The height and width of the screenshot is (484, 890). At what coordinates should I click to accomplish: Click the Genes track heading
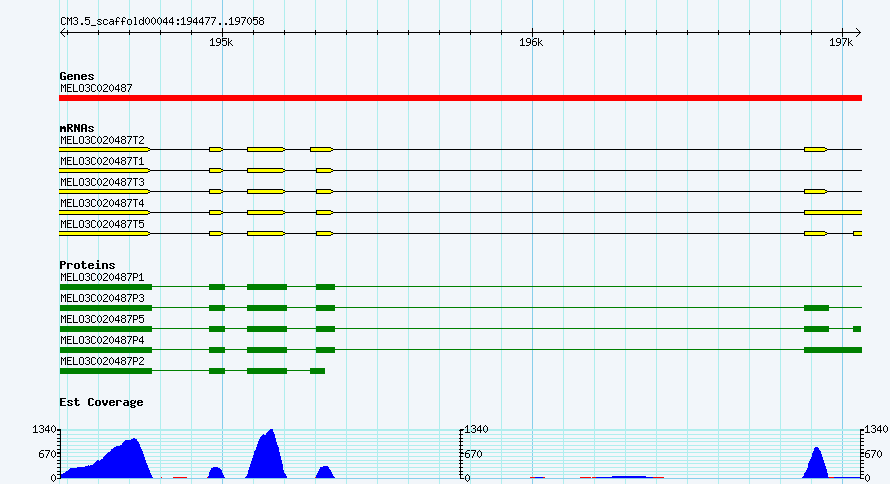pyautogui.click(x=77, y=76)
